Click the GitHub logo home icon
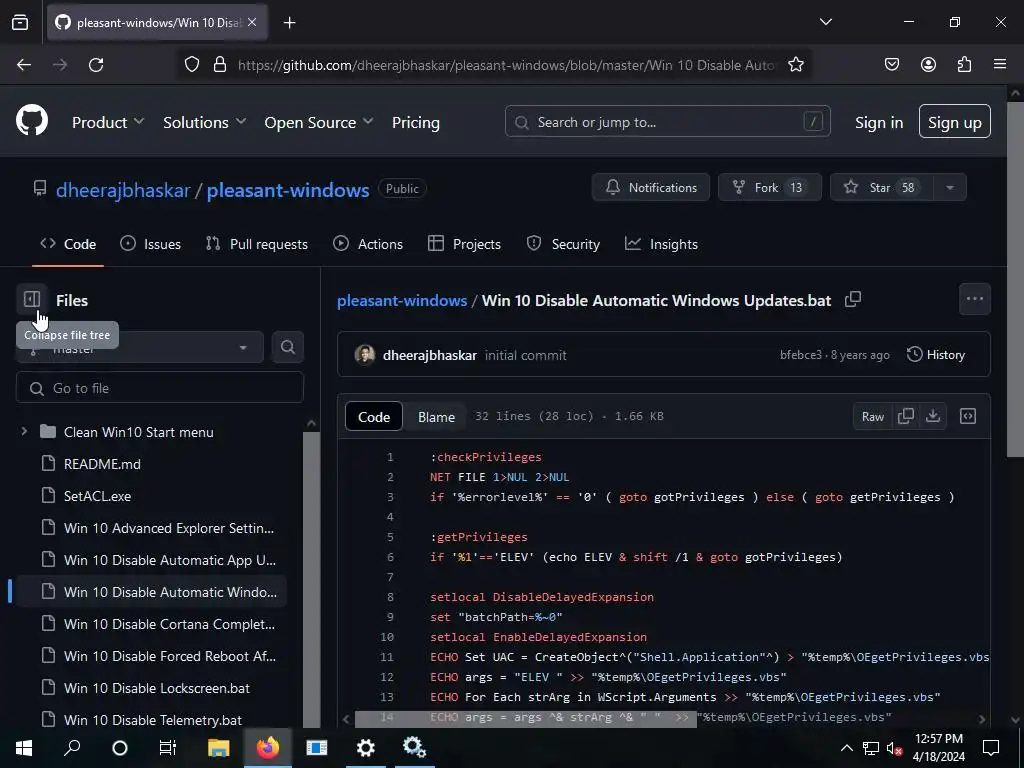Viewport: 1024px width, 768px height. (x=32, y=121)
